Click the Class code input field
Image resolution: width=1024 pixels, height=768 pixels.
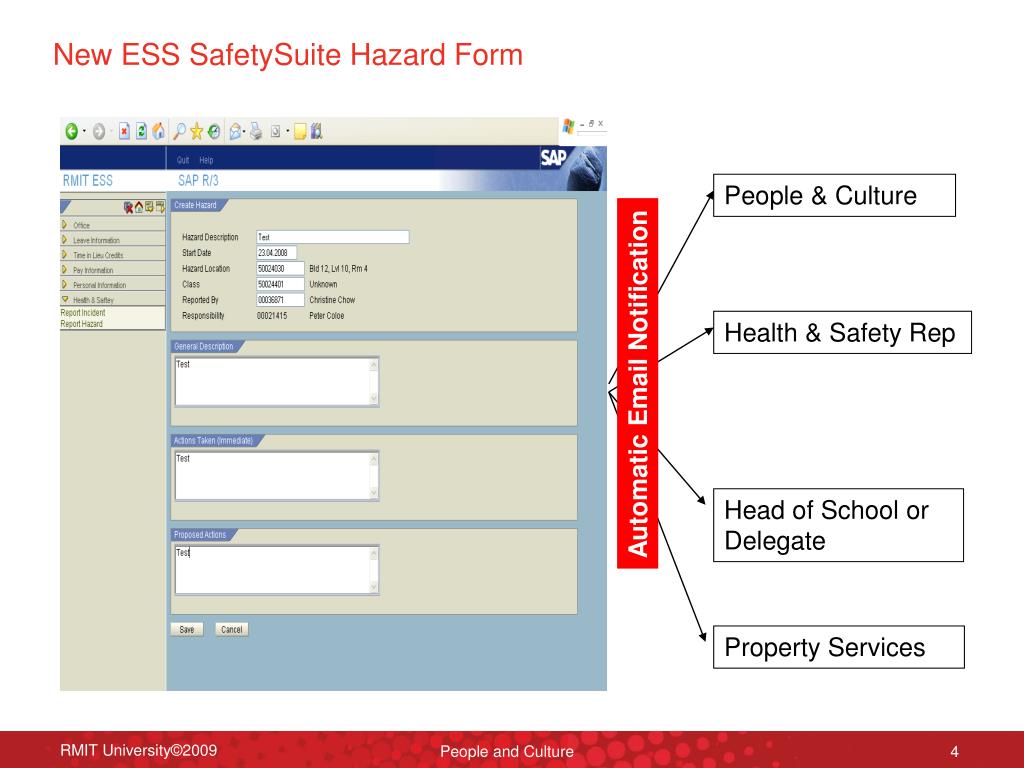pyautogui.click(x=280, y=284)
